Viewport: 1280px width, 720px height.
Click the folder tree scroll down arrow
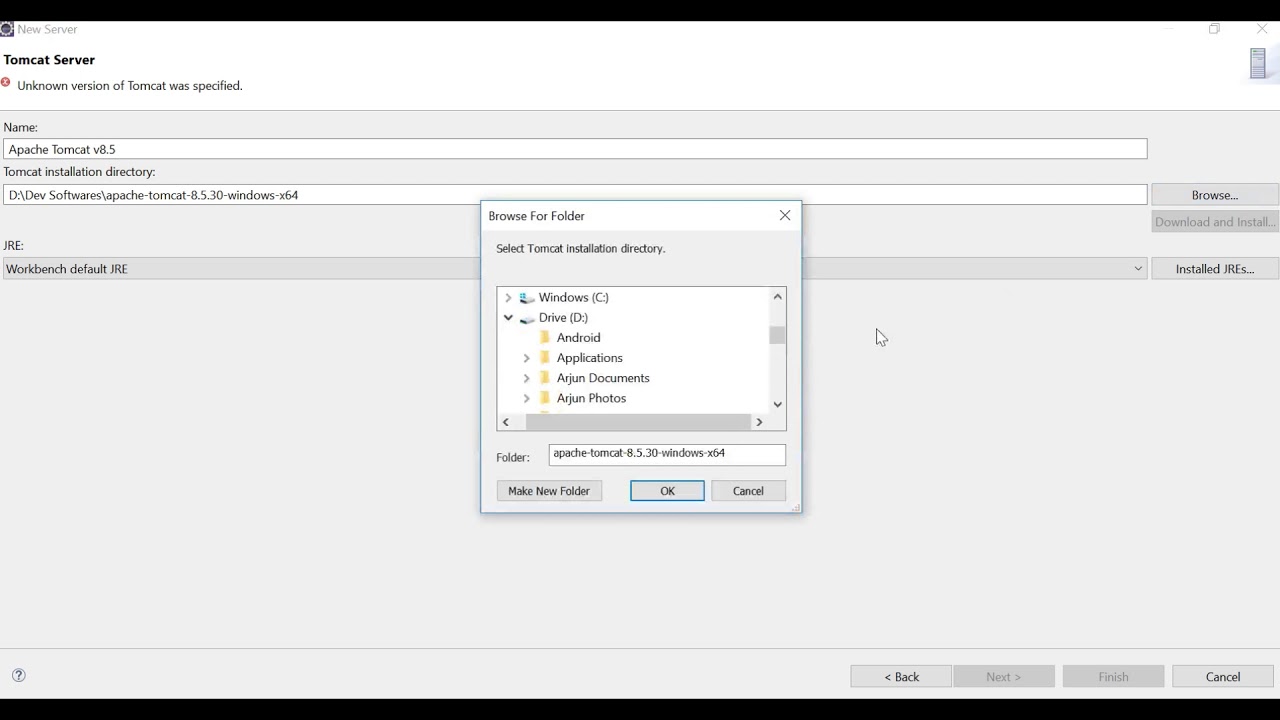pos(777,404)
